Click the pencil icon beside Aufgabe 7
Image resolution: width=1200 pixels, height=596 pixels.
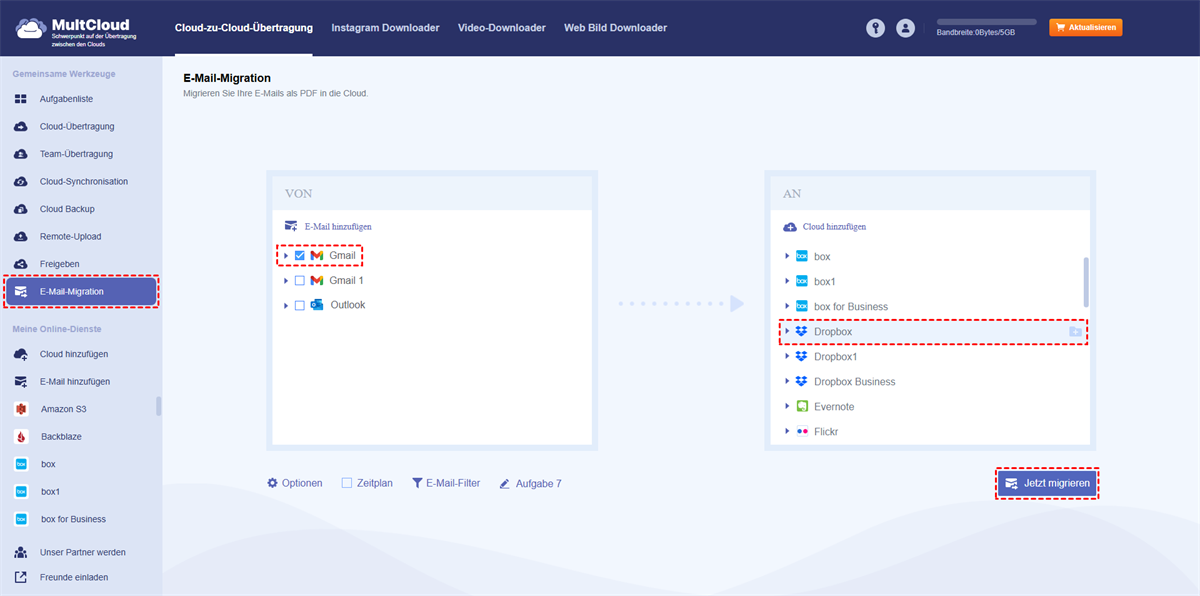point(505,484)
